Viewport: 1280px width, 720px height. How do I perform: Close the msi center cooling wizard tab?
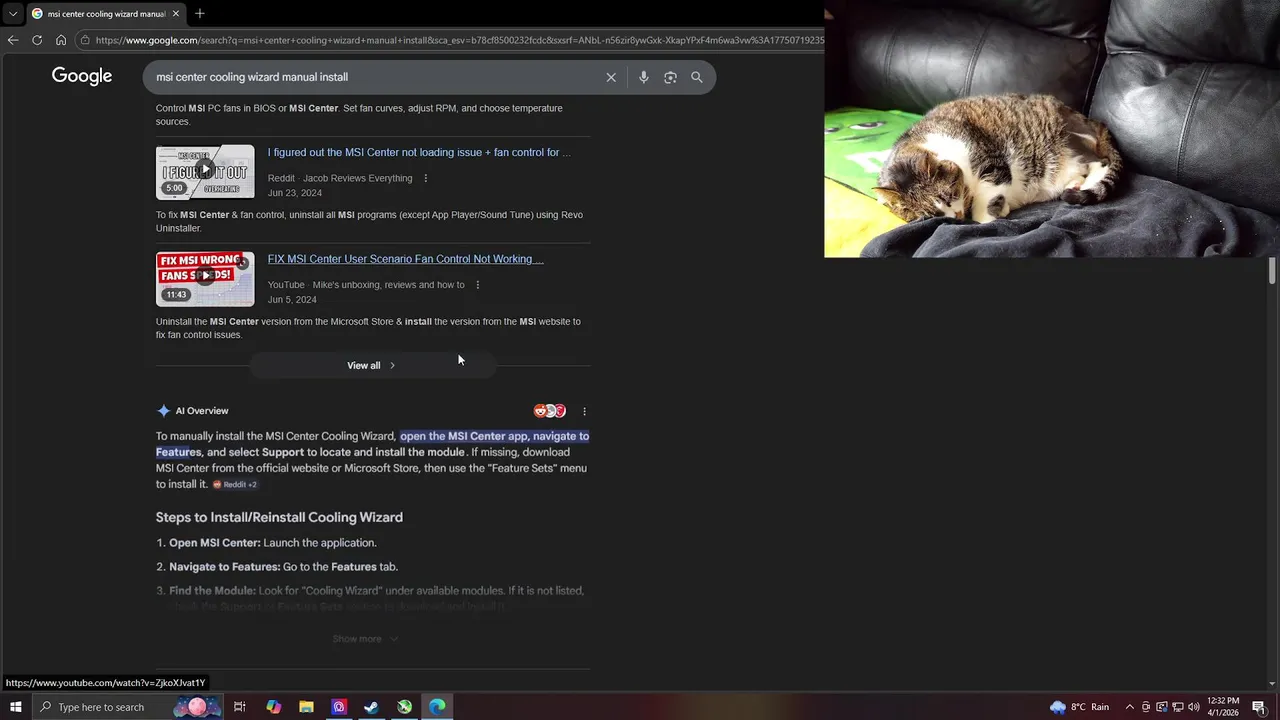pos(176,14)
